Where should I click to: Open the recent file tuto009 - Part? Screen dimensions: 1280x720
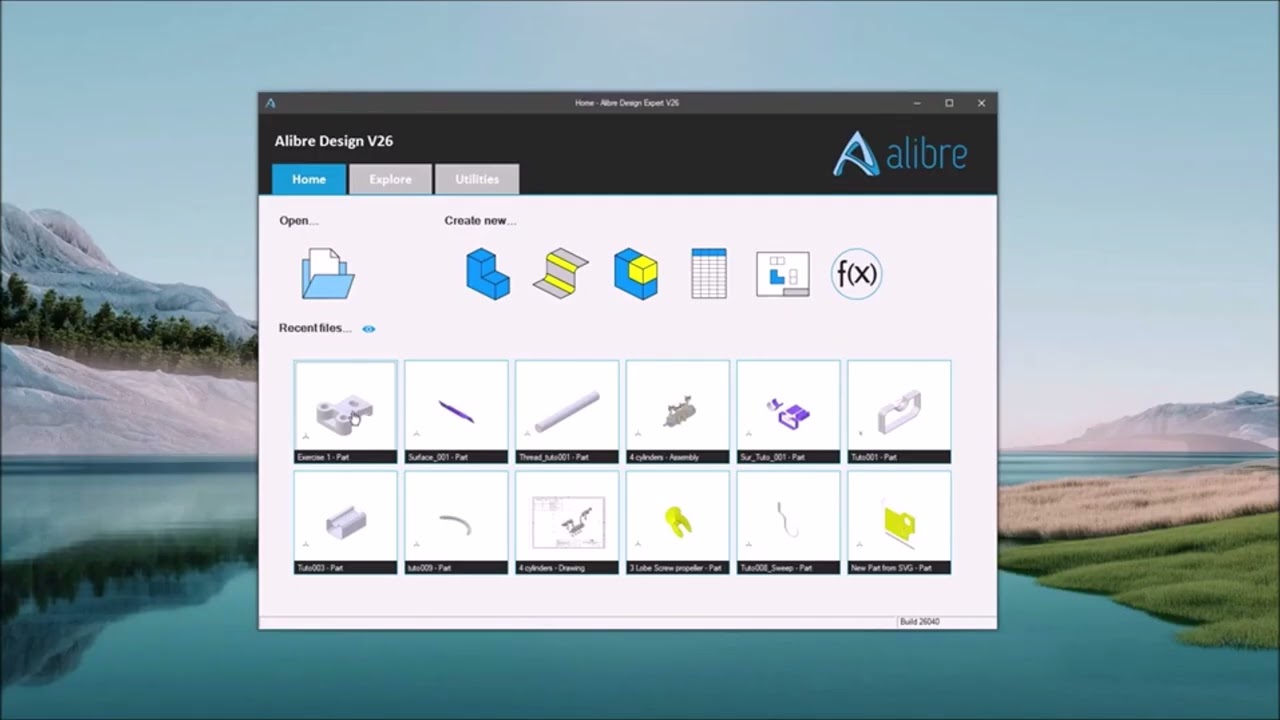[x=456, y=522]
